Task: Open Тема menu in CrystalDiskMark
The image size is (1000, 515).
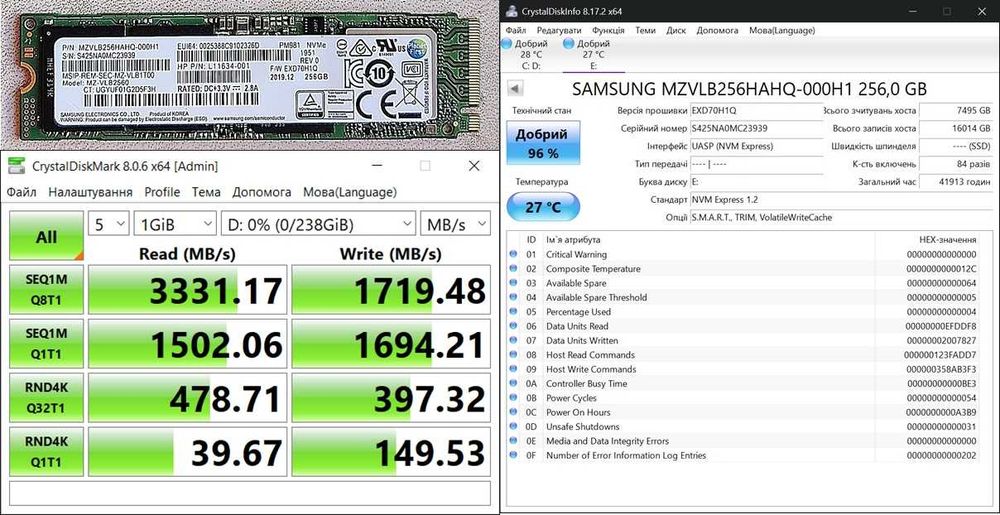Action: point(206,192)
